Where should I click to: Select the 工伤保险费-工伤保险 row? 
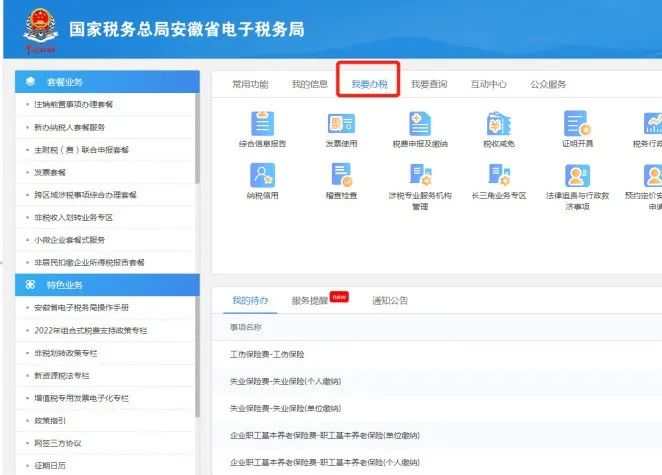point(437,354)
